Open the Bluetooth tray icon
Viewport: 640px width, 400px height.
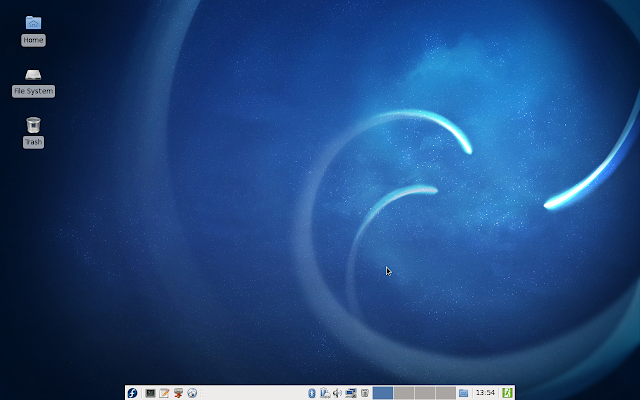311,393
